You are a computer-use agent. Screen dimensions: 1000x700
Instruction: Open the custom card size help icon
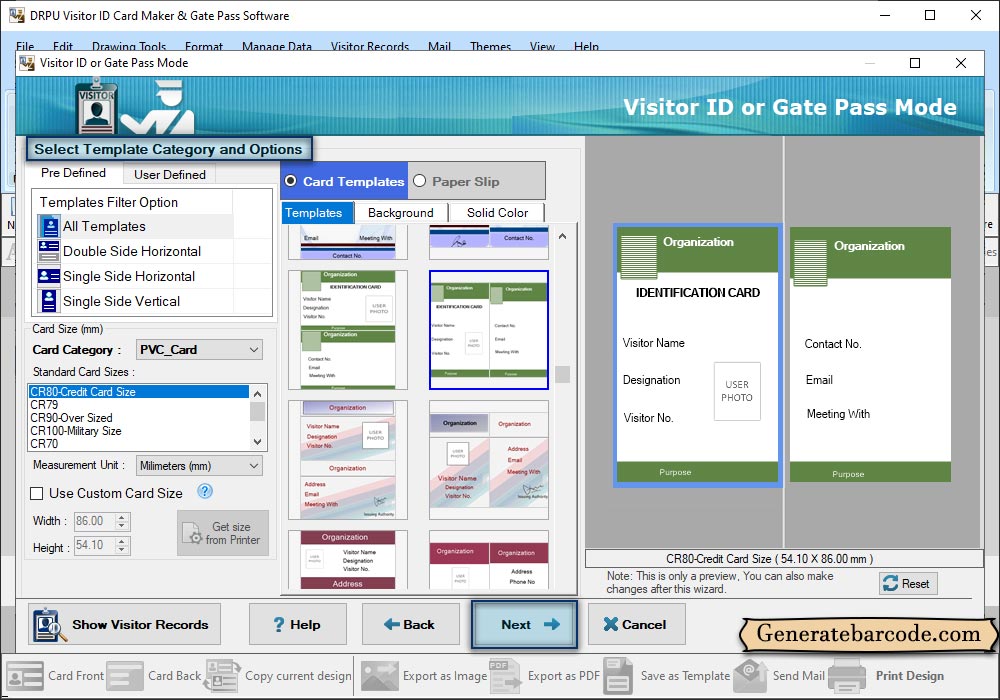205,492
